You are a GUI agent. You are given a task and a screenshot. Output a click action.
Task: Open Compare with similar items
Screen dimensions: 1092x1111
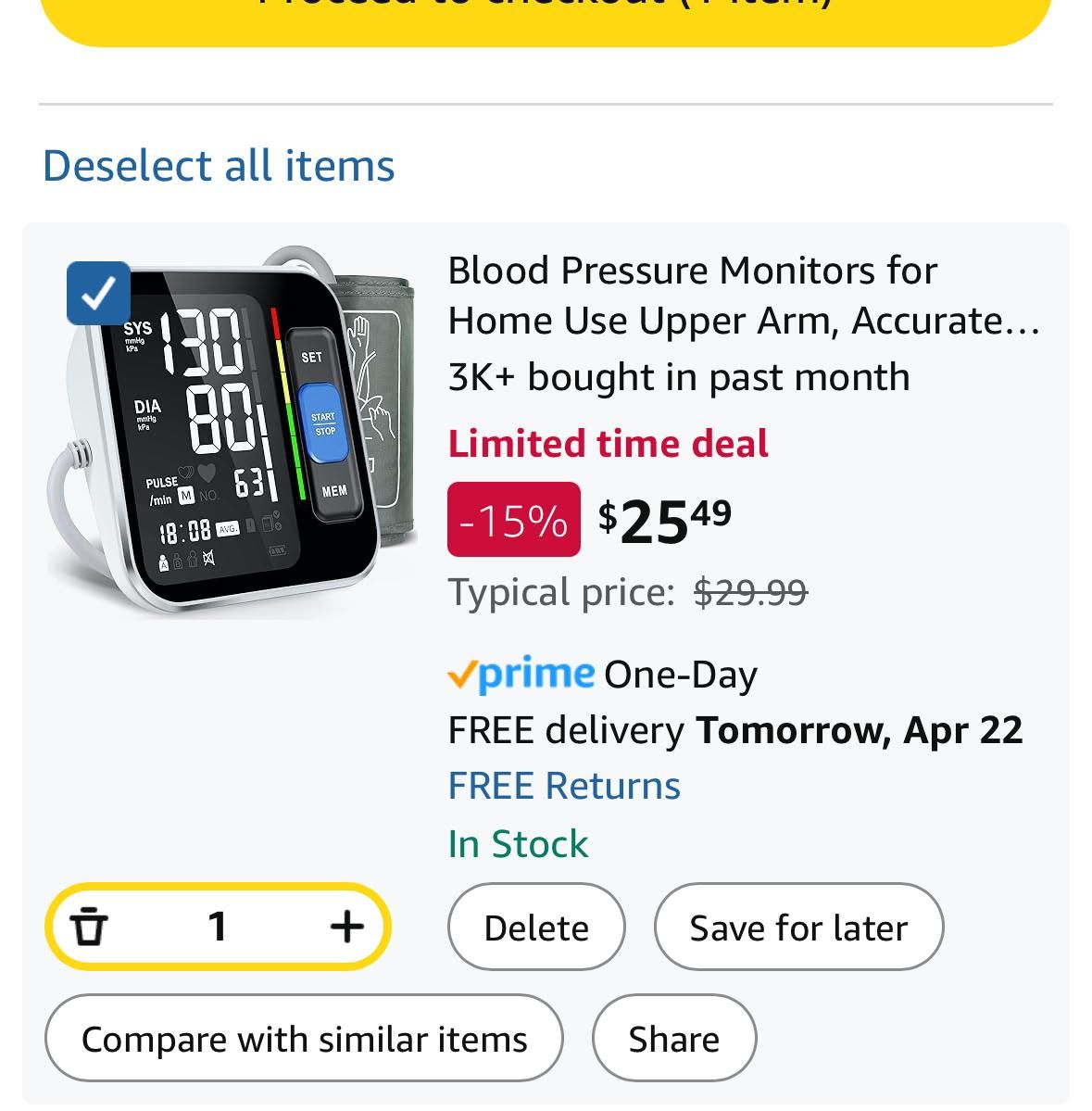[x=304, y=1038]
